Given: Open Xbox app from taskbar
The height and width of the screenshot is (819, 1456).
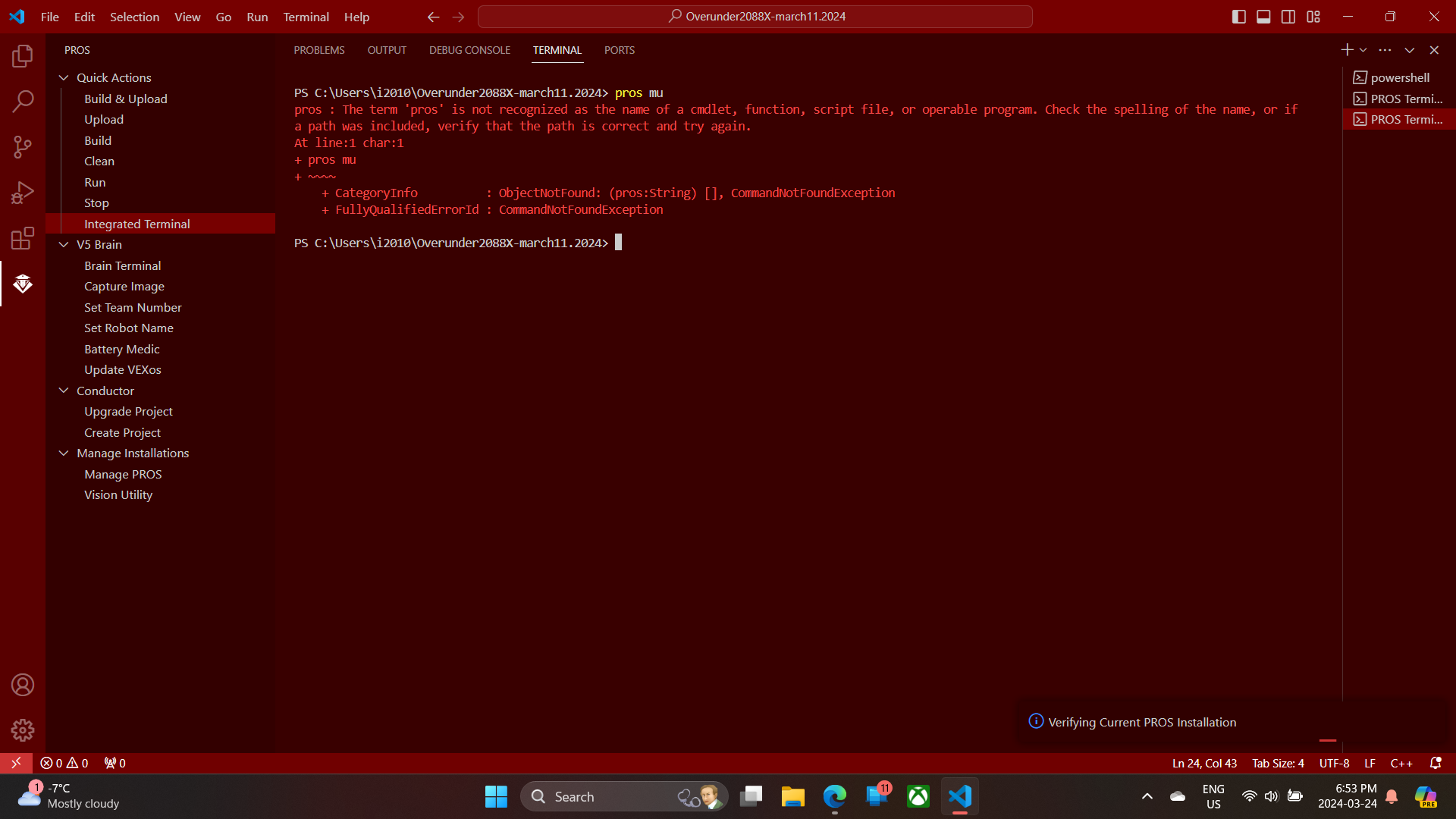Looking at the screenshot, I should tap(918, 796).
